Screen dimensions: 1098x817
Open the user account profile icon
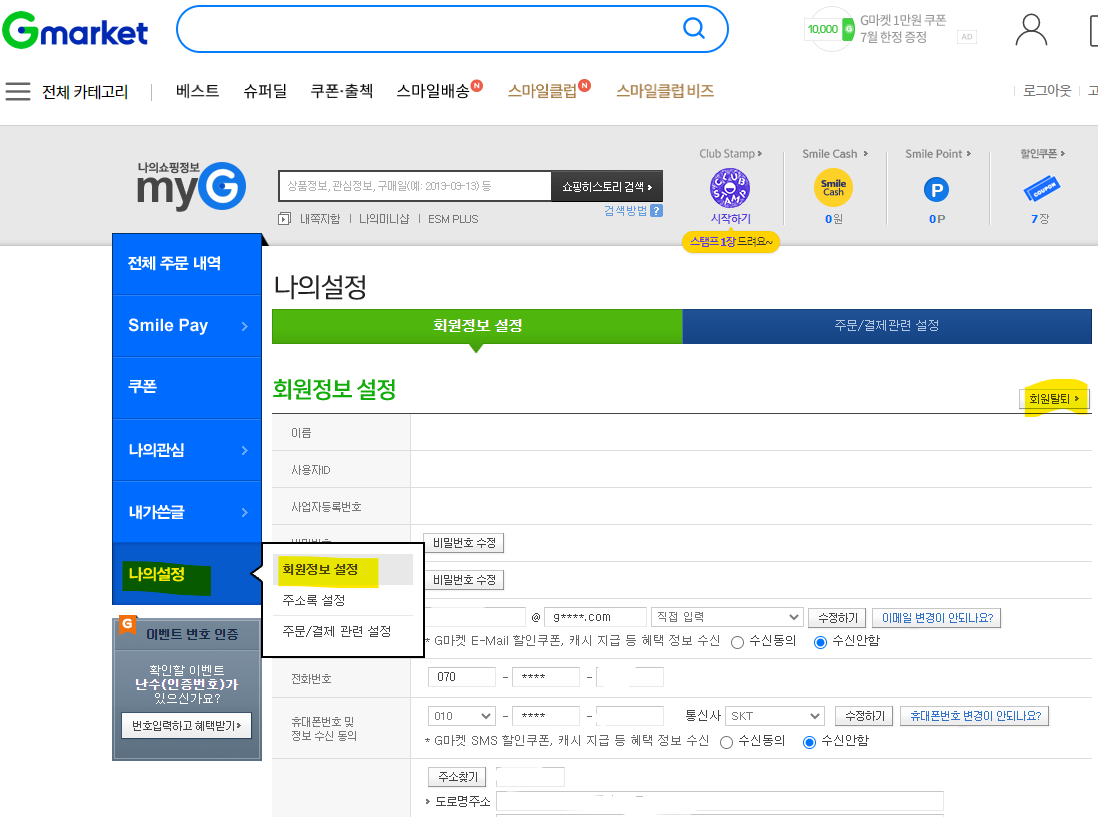(x=1031, y=30)
